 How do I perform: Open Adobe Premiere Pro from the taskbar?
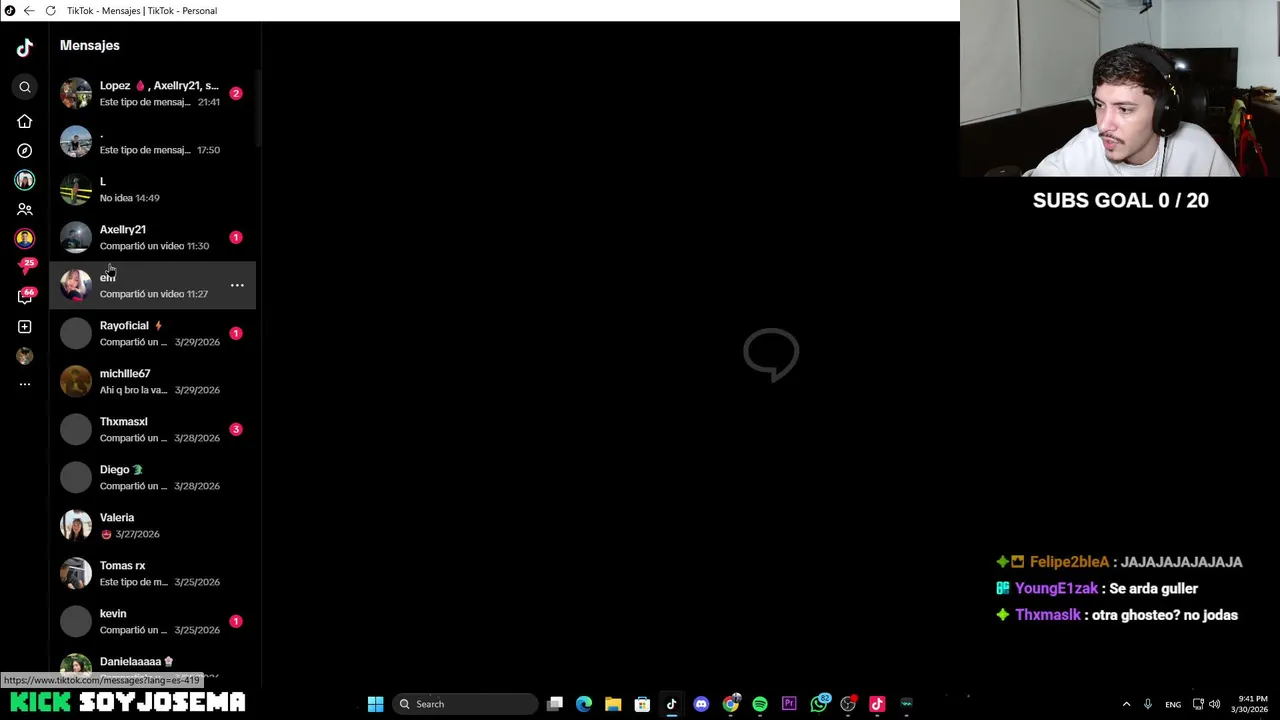pyautogui.click(x=789, y=704)
